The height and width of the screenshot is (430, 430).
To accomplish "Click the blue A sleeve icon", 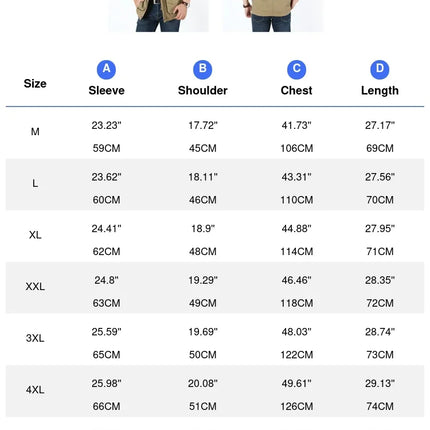I will (106, 69).
